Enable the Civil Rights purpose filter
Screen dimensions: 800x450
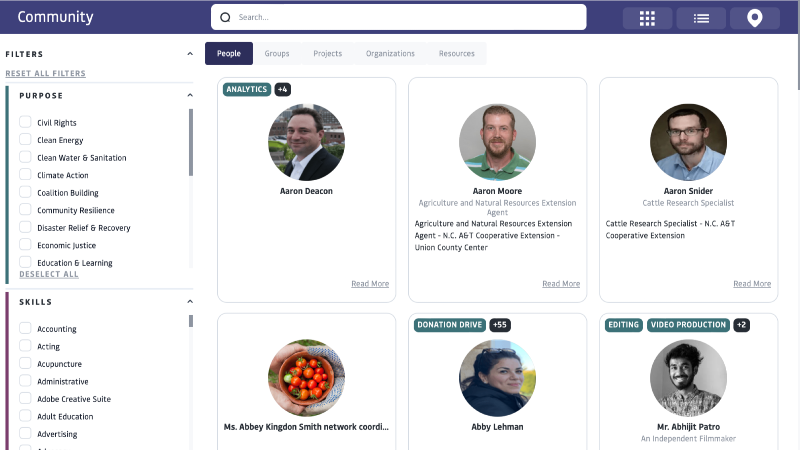(x=26, y=123)
